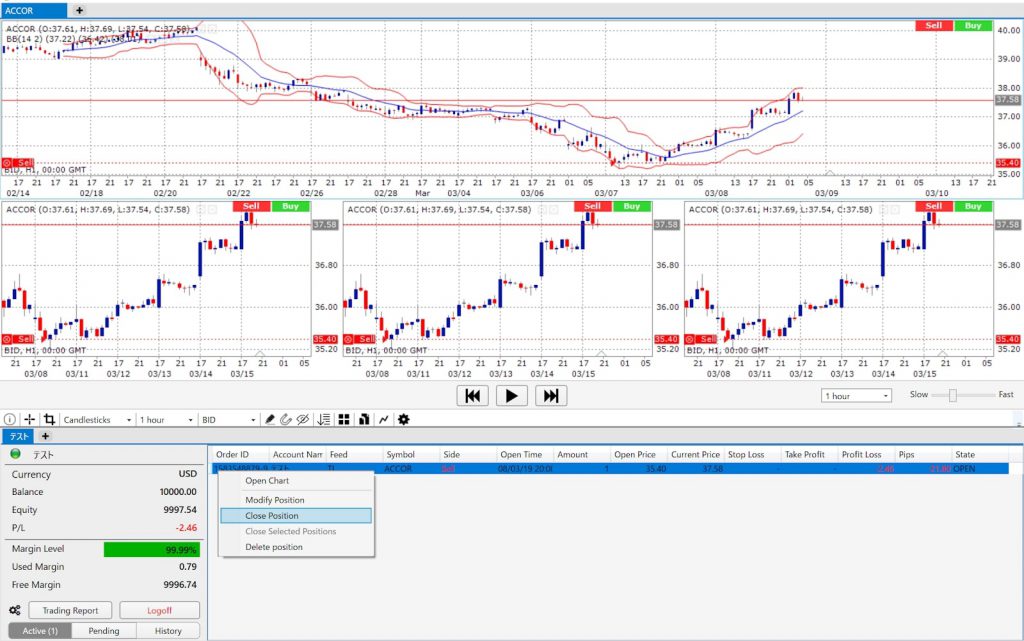Click Buy button on top ACCOR chart
Image resolution: width=1024 pixels, height=641 pixels.
973,25
